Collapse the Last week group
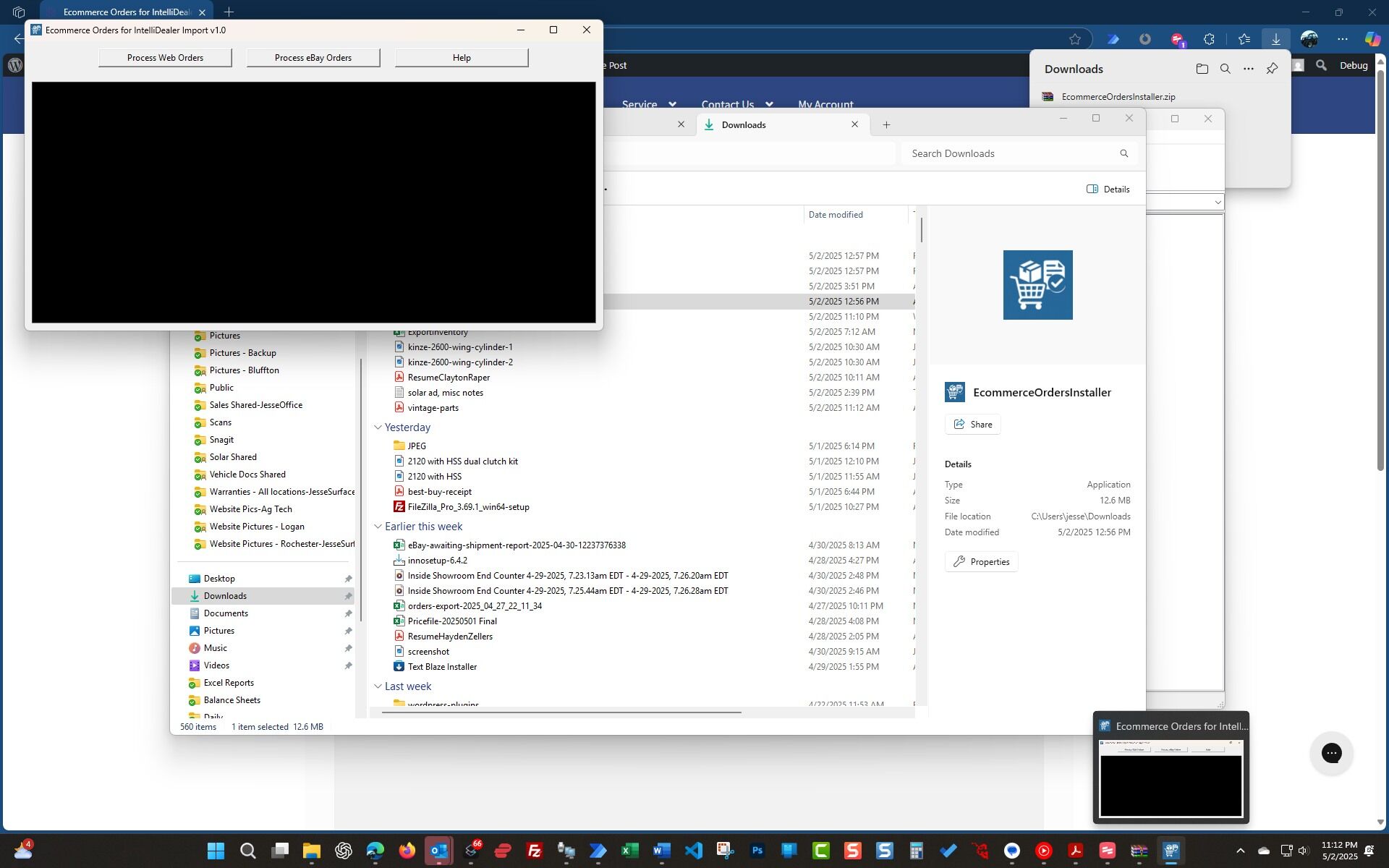Screen dimensions: 1389x868 [x=378, y=686]
